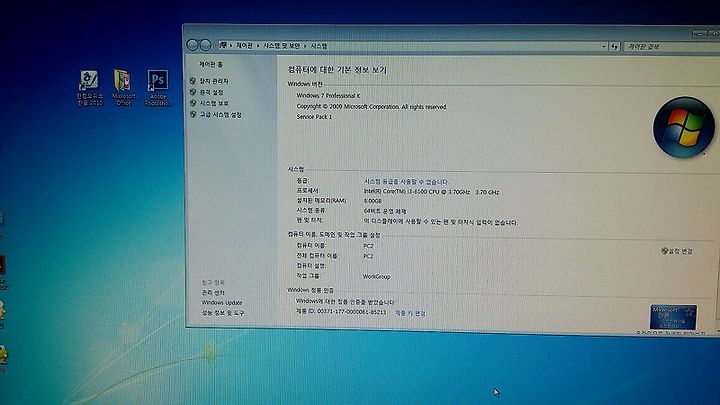Click the 8.00GB installed memory value
720x405 pixels.
(372, 201)
